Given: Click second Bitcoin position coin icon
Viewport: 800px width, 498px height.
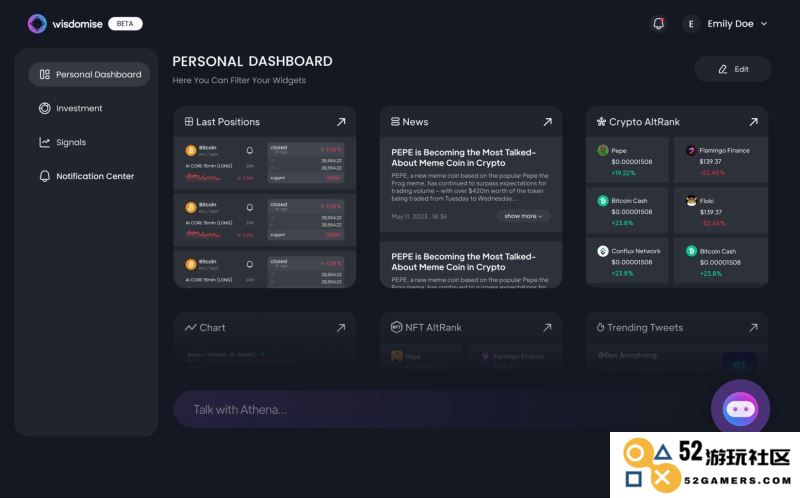Looking at the screenshot, I should click(191, 208).
